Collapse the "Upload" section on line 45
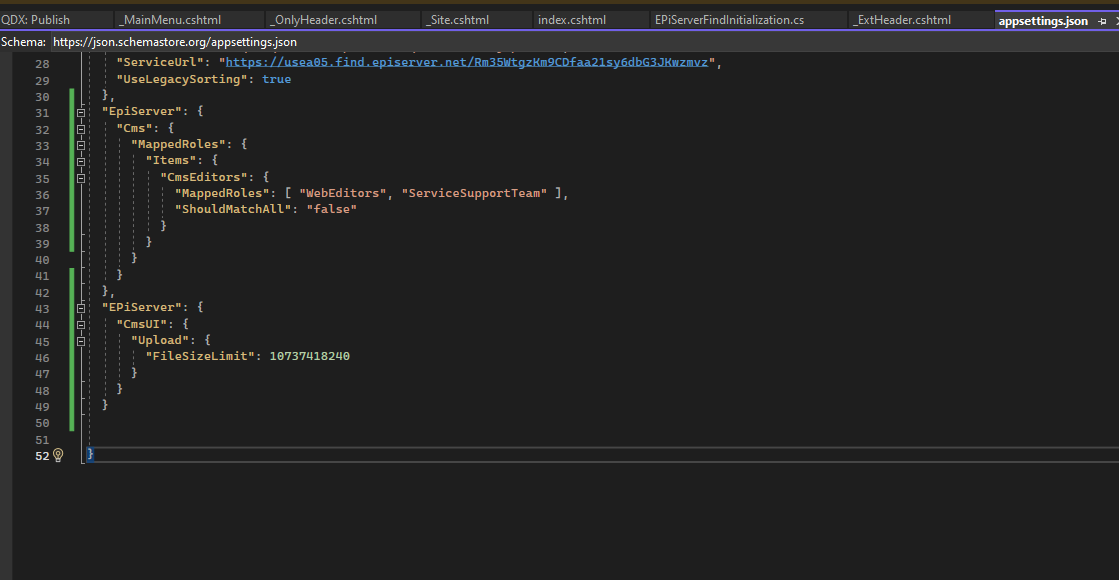 (81, 341)
